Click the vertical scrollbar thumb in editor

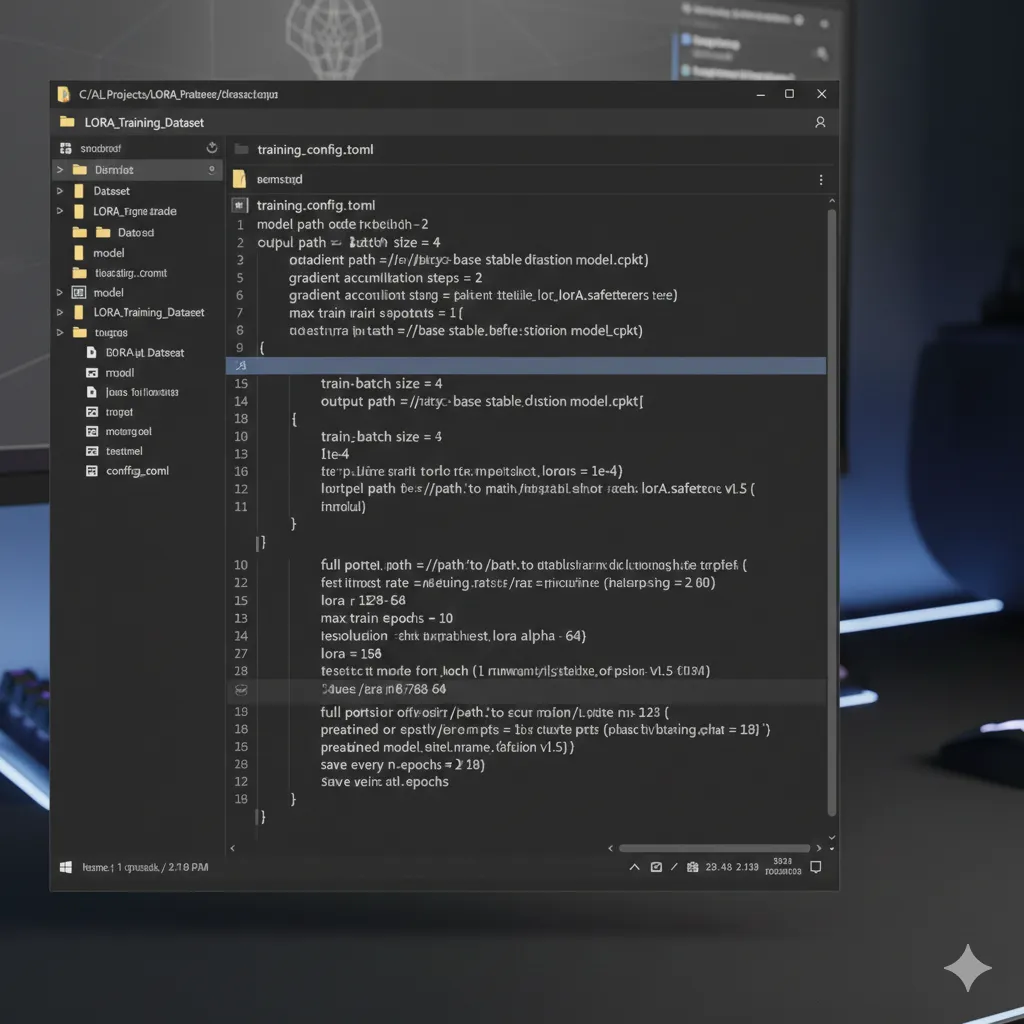pyautogui.click(x=831, y=513)
